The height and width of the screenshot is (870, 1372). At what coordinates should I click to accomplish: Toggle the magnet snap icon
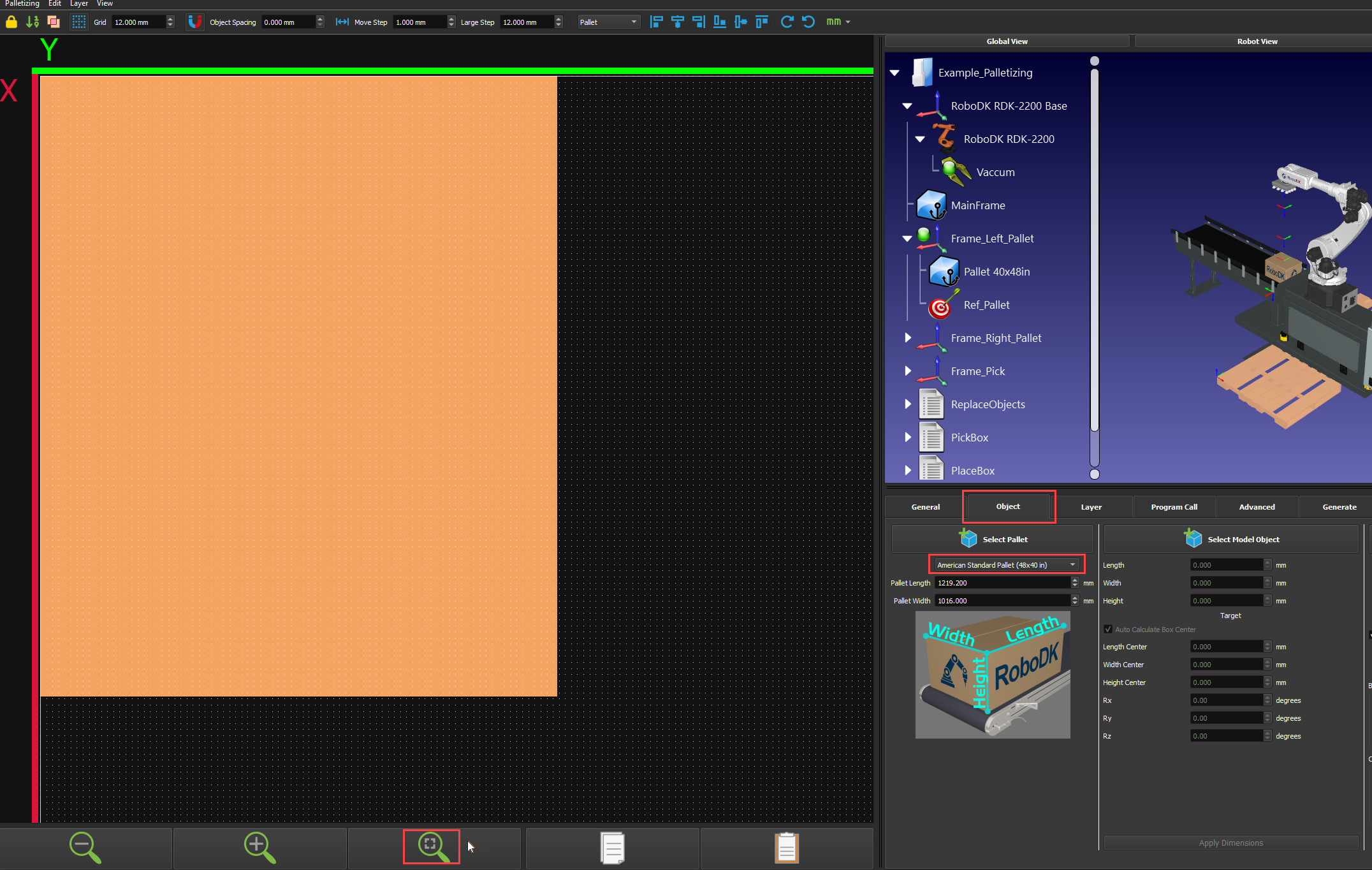[195, 22]
